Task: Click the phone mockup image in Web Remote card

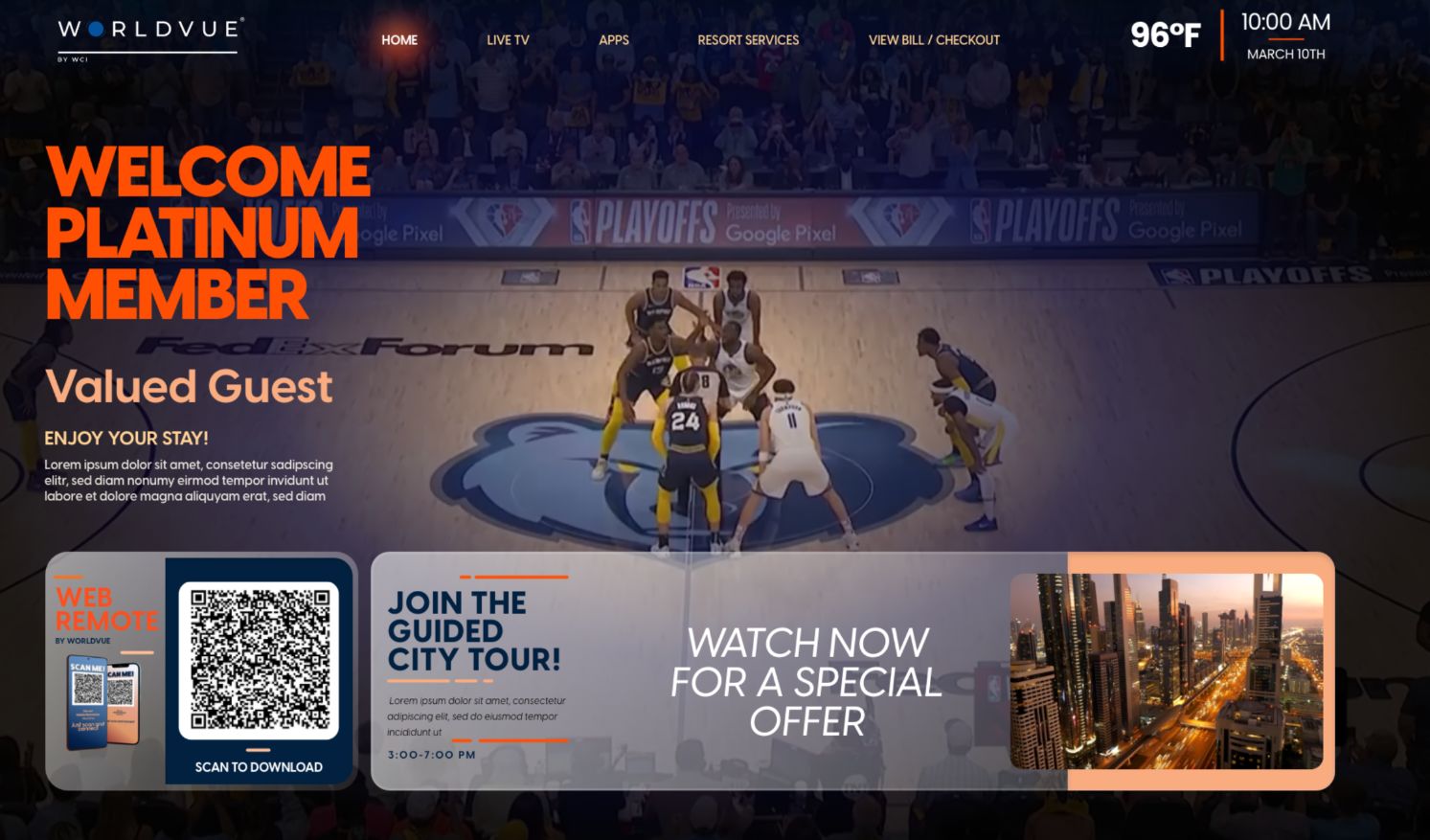Action: [104, 703]
